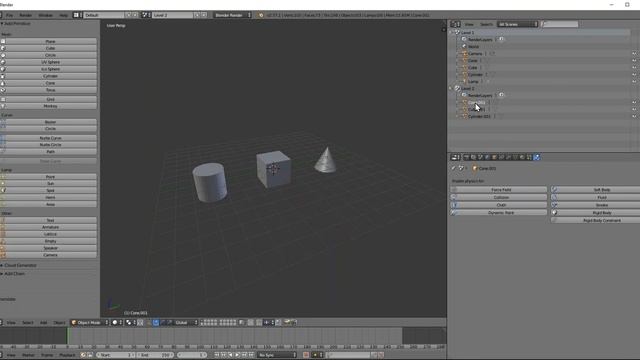
Task: Open the Render menu in top bar
Action: tap(26, 15)
